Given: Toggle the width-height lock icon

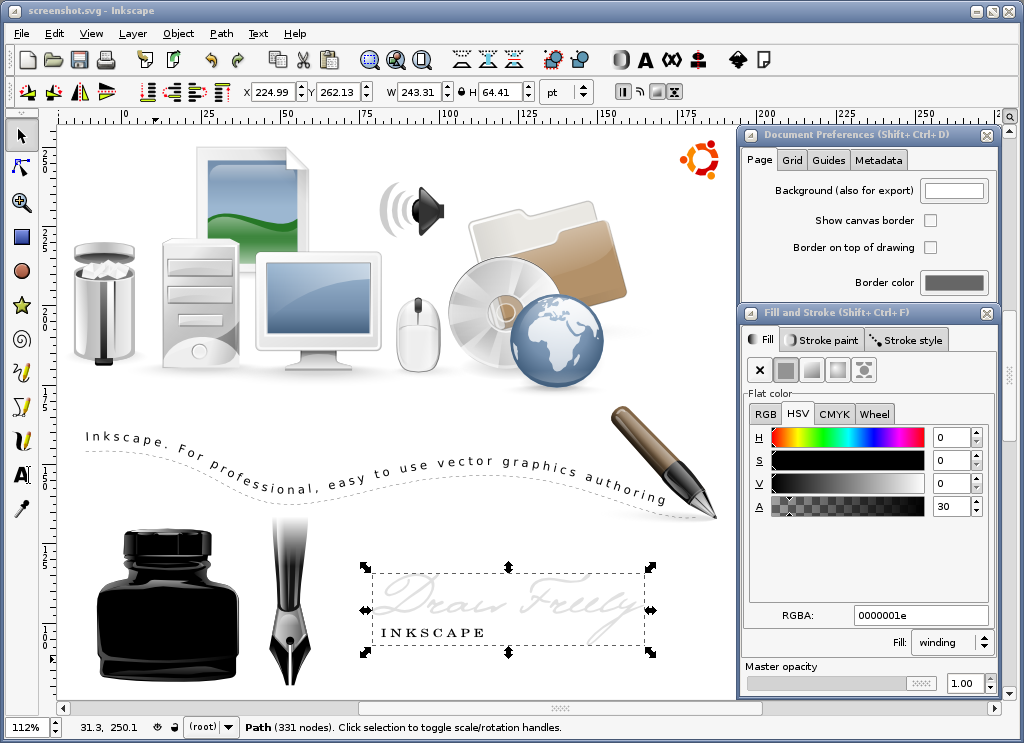Looking at the screenshot, I should (462, 93).
